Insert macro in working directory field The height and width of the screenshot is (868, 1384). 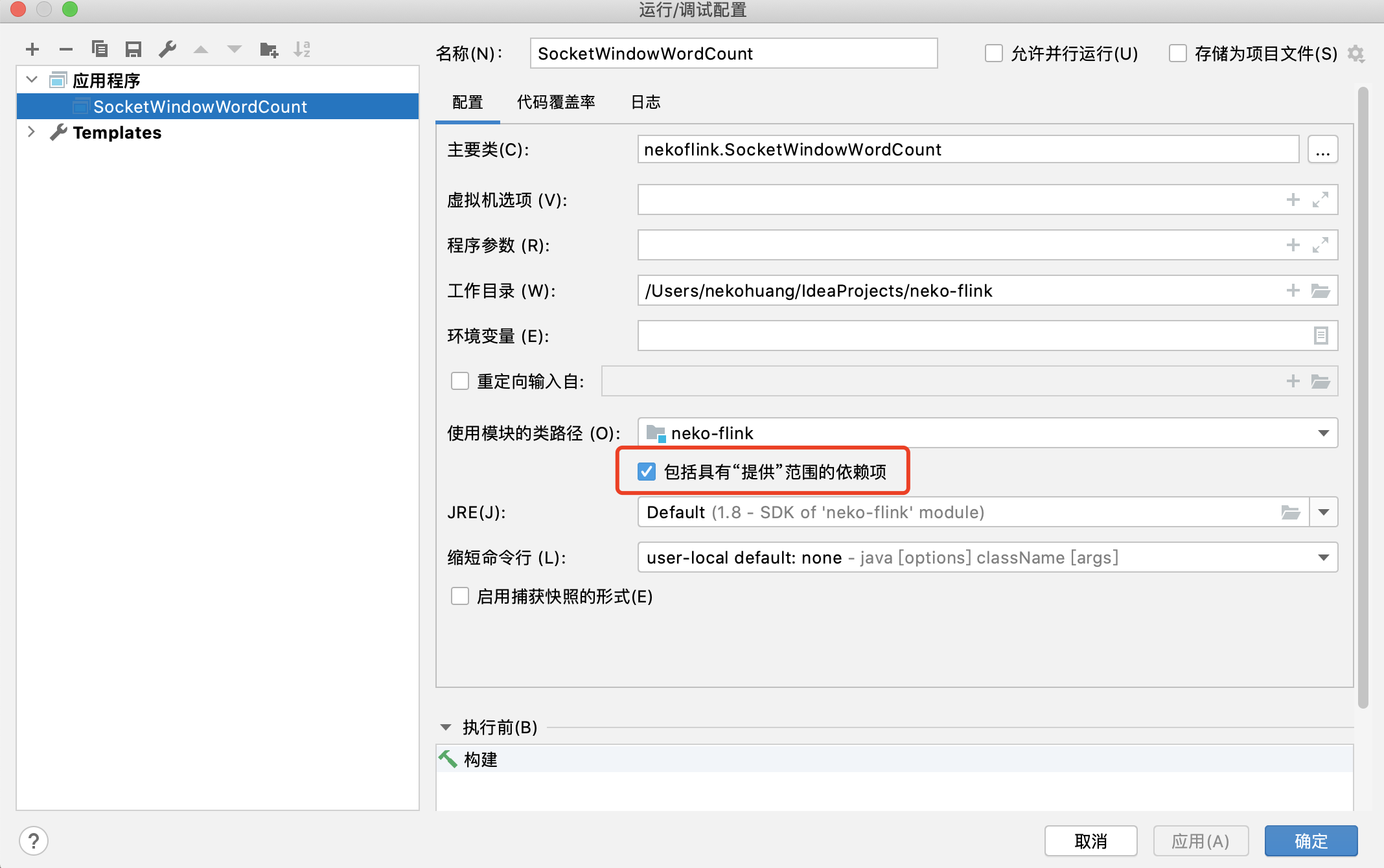point(1293,290)
